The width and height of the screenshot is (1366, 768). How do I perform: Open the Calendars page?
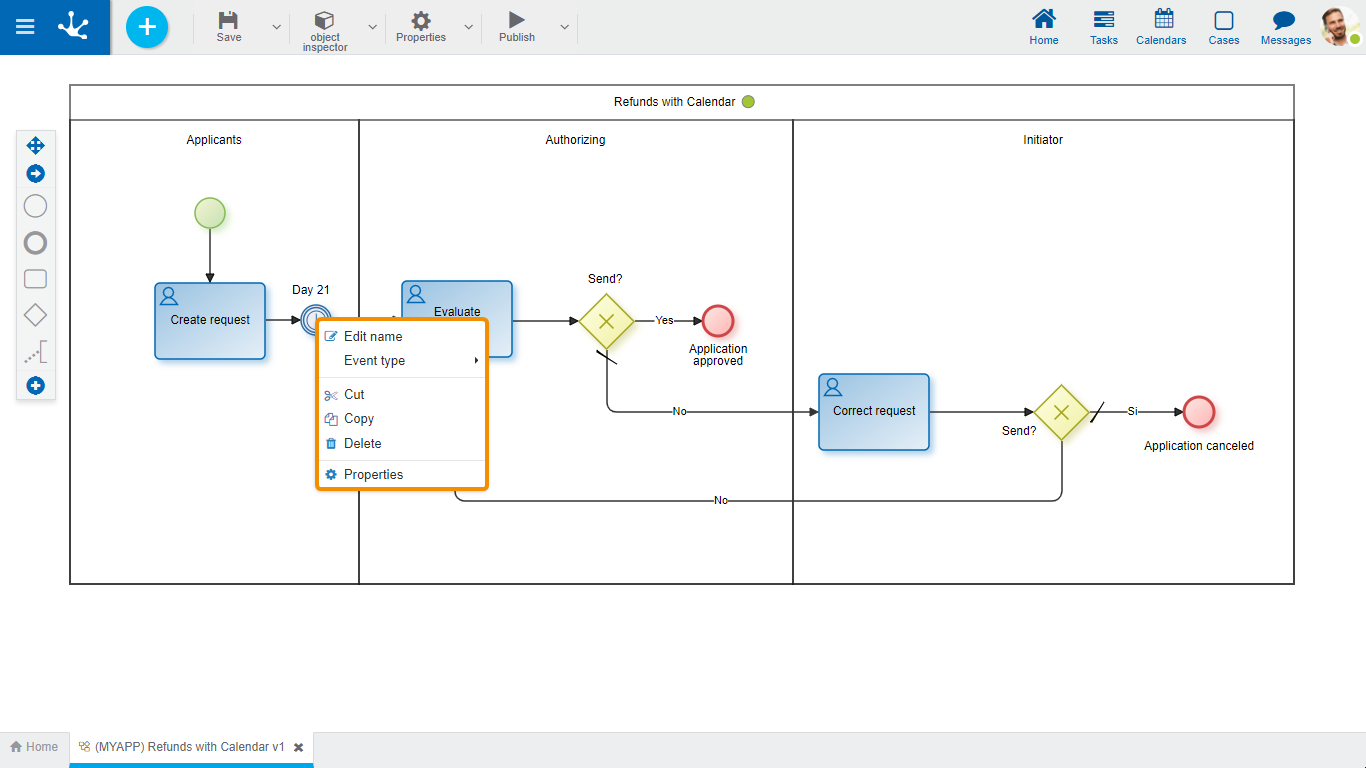[x=1161, y=27]
